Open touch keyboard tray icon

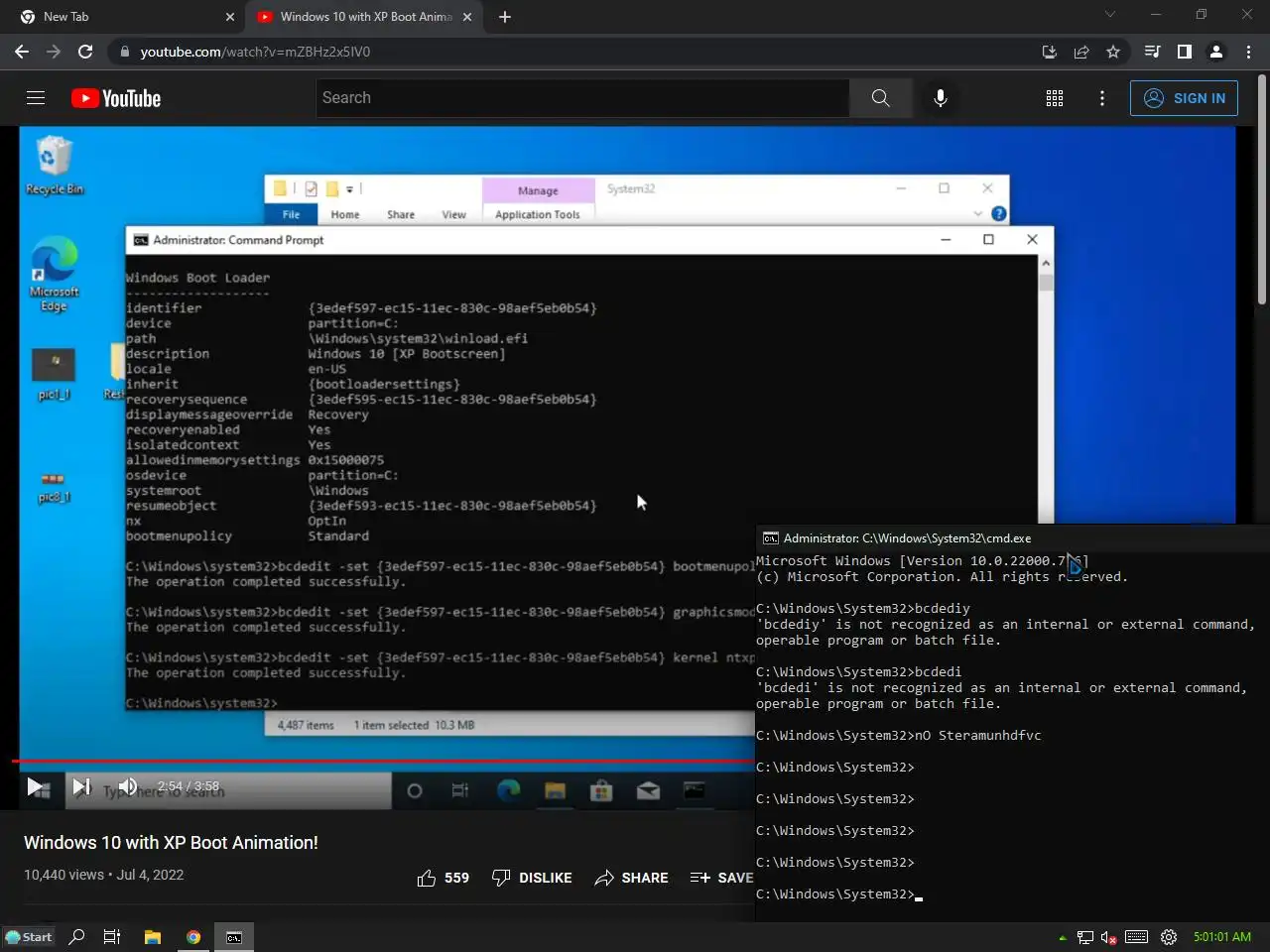click(x=1137, y=937)
